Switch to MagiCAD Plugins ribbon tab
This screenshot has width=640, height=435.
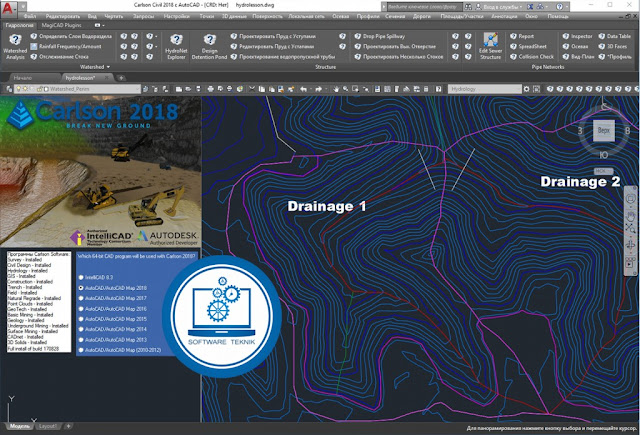pos(62,25)
